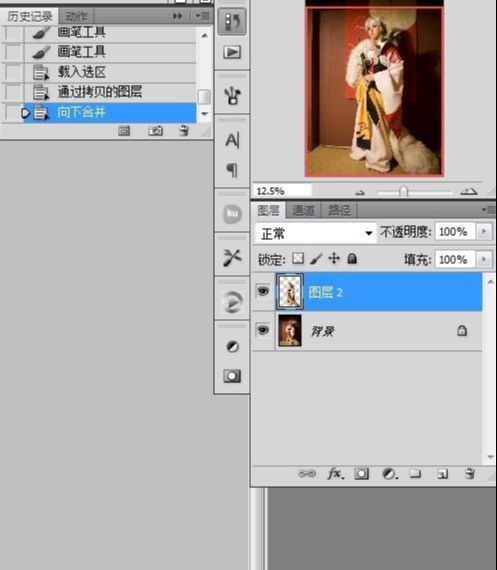Click the navigator zoom slider handle
This screenshot has height=570, width=497.
tap(403, 191)
